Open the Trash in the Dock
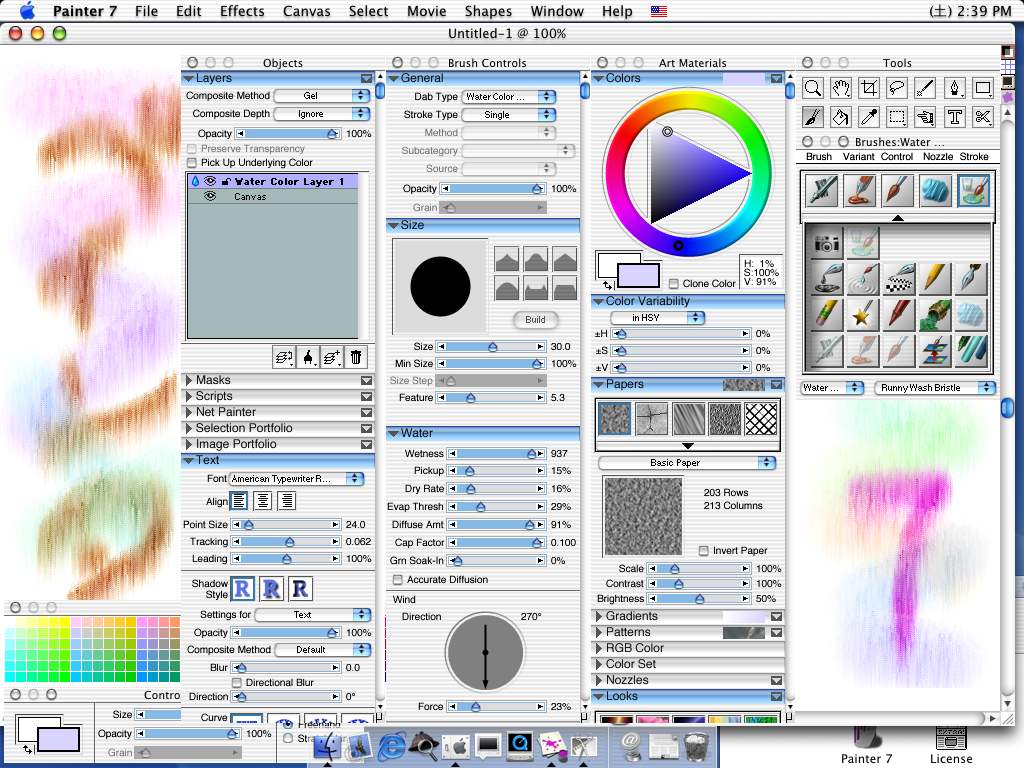 click(x=696, y=746)
